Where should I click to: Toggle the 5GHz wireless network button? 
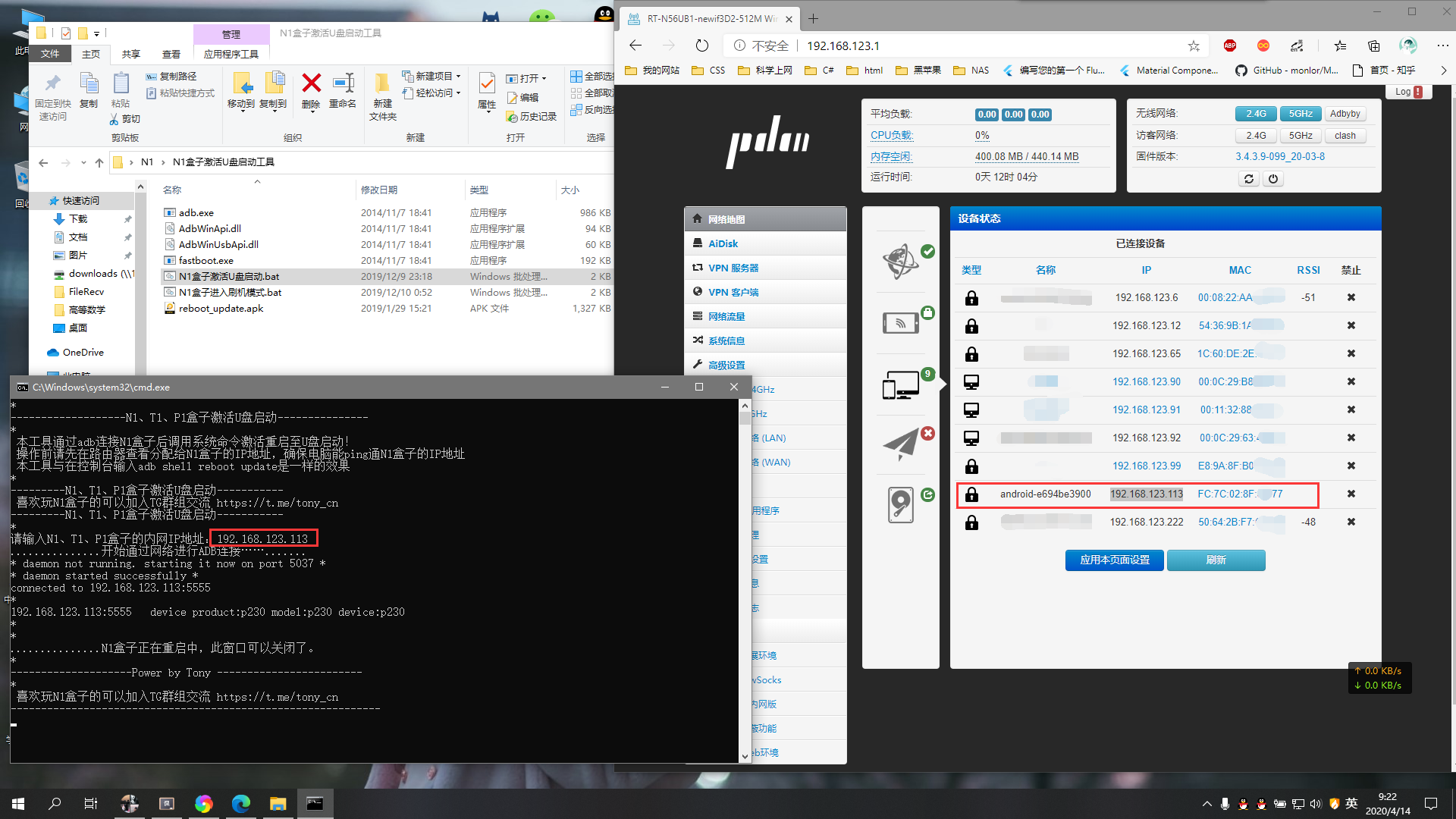[1301, 114]
